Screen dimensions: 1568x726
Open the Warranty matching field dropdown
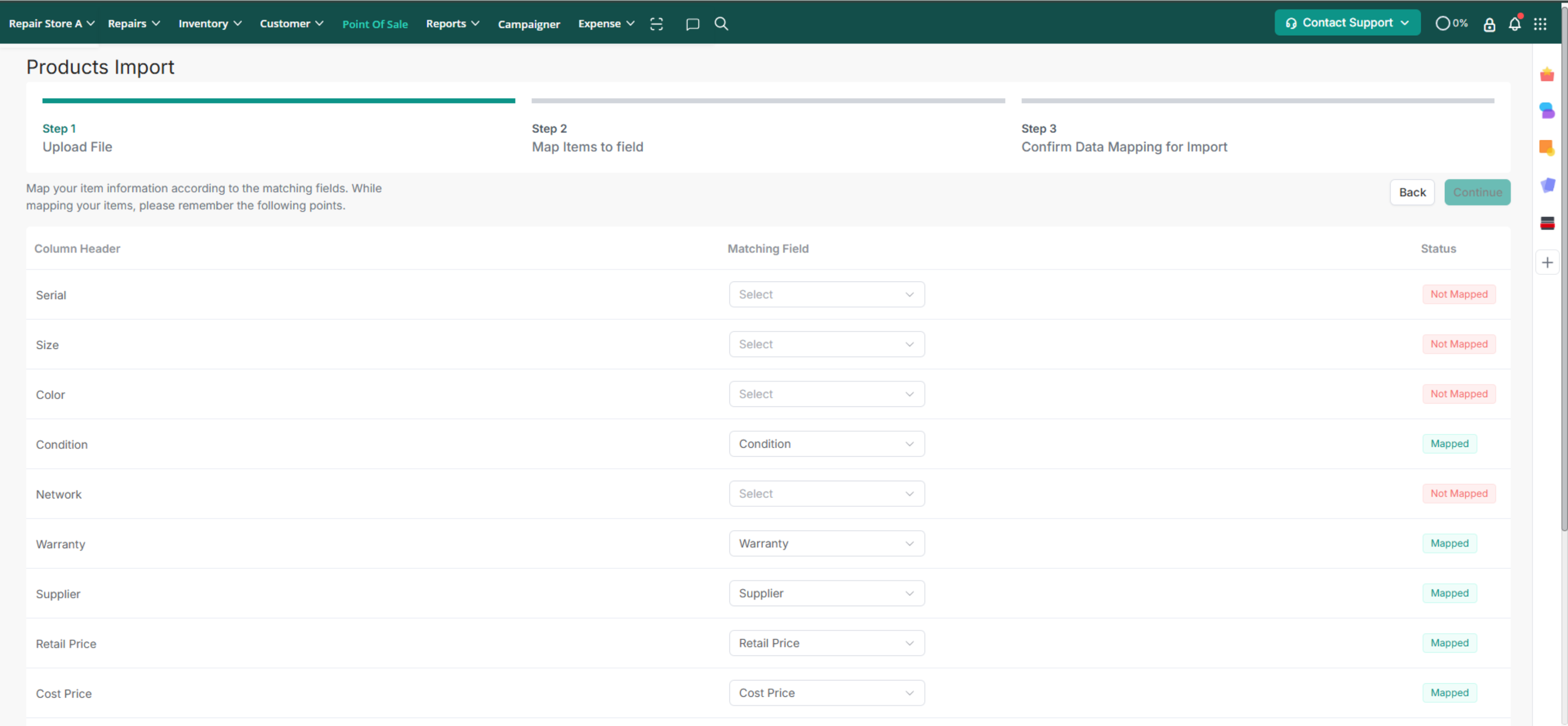click(827, 544)
